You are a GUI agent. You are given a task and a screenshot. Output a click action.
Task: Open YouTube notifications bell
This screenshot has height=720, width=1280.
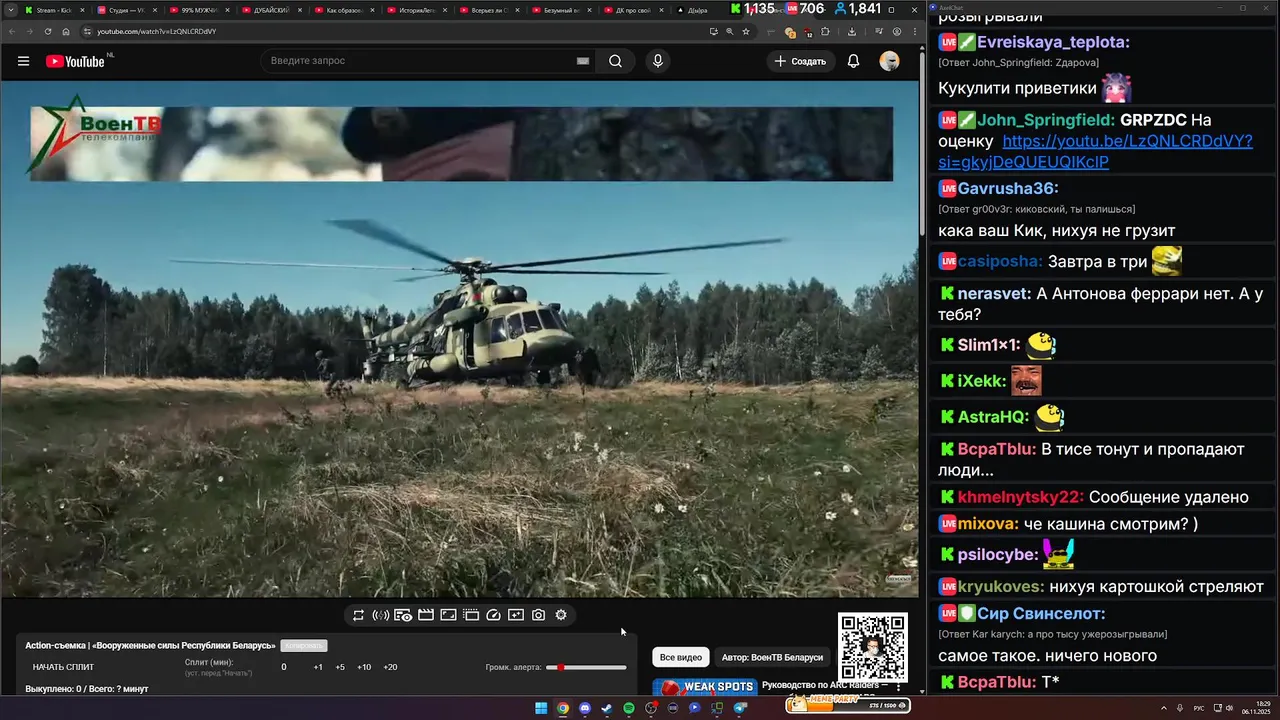(x=853, y=61)
